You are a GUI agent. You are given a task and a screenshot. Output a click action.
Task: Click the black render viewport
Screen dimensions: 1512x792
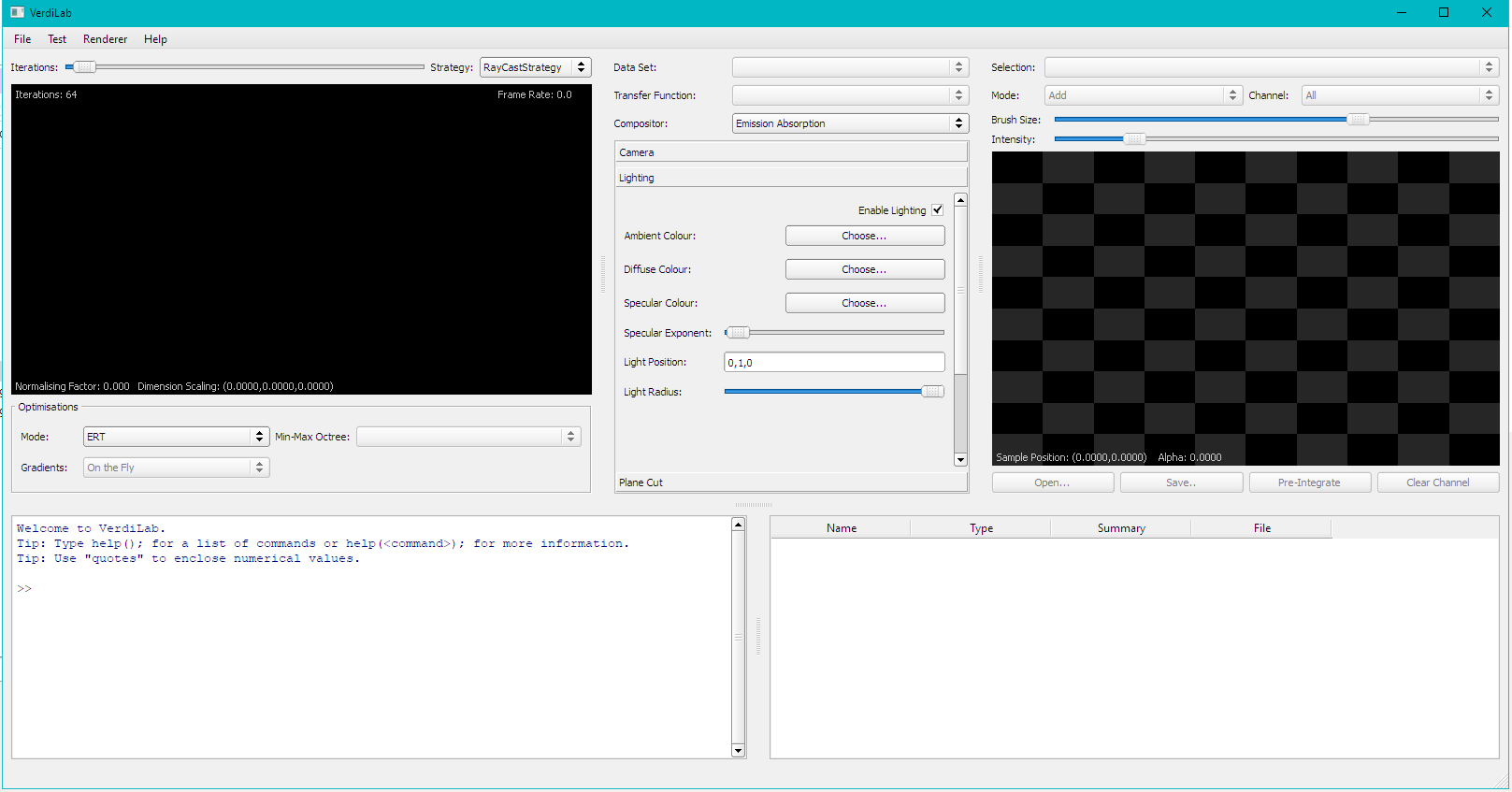(301, 239)
